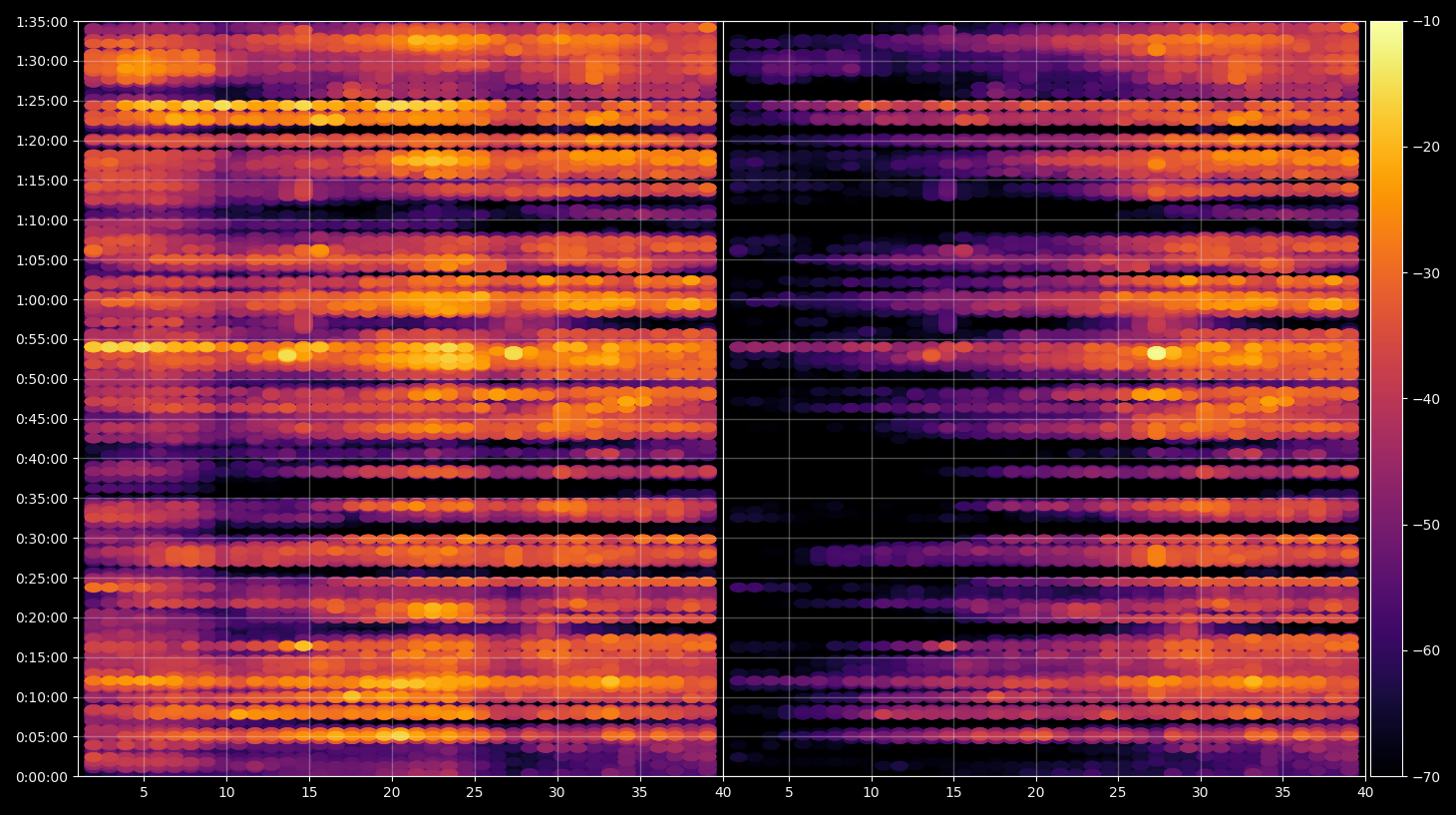Click x-axis label 15 of right heatmap
1456x815 pixels.
coord(953,793)
